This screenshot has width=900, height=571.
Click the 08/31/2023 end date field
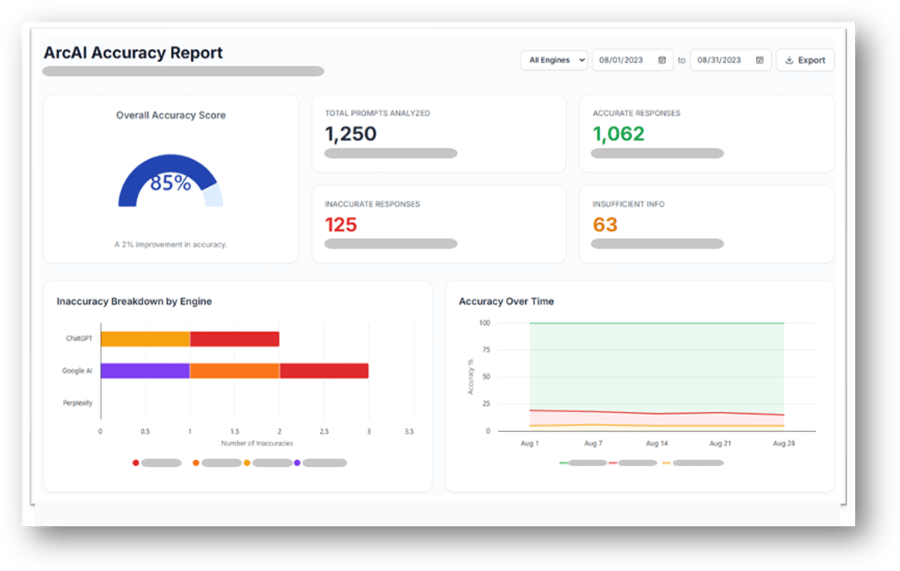(x=722, y=60)
